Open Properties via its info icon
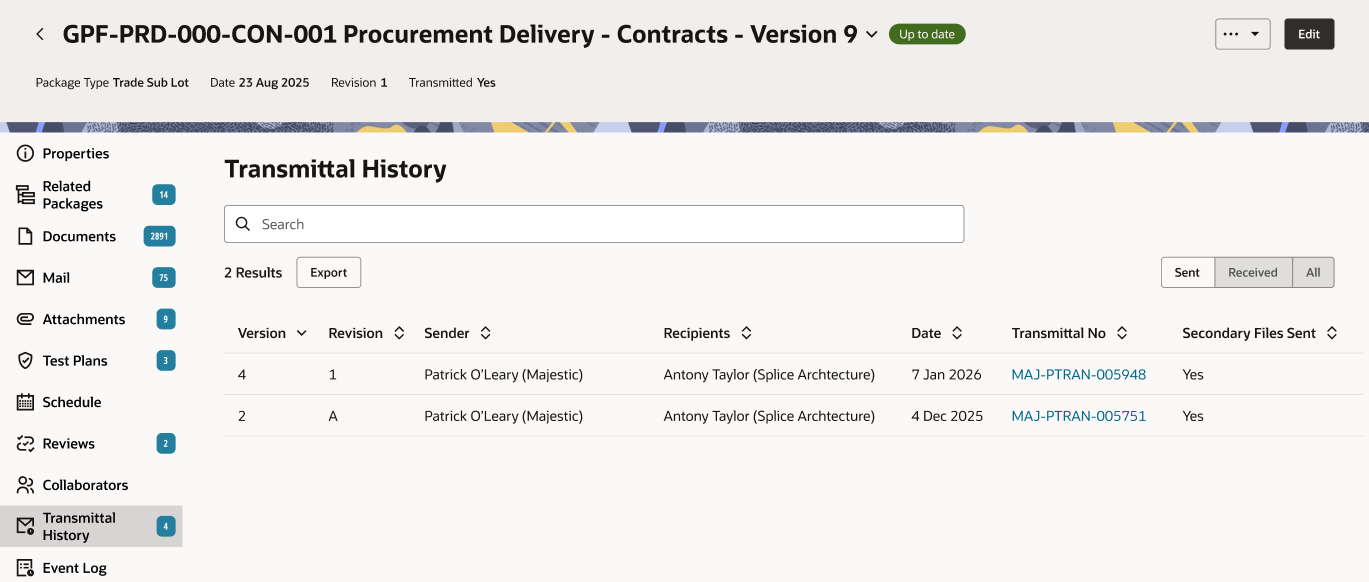 click(x=26, y=153)
